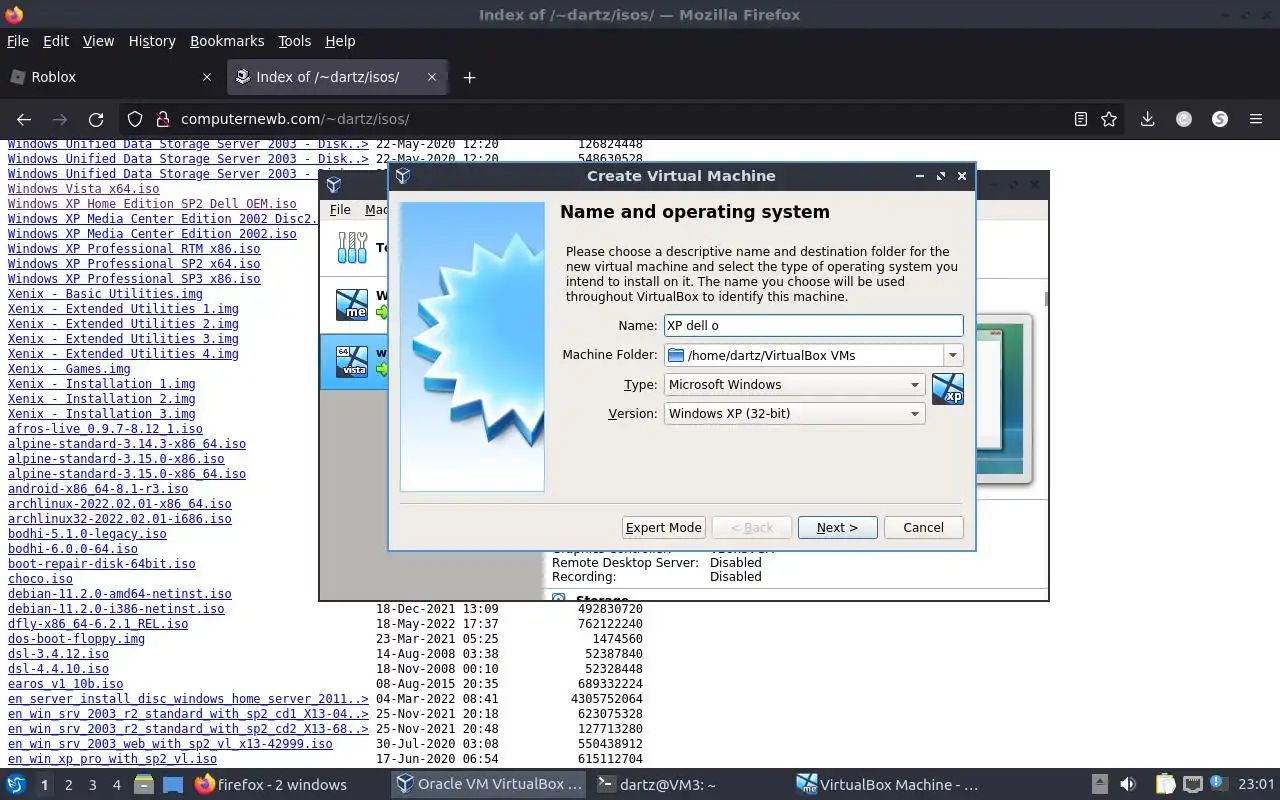1280x800 pixels.
Task: Click the taskbar clock showing 23:01
Action: tap(1256, 785)
